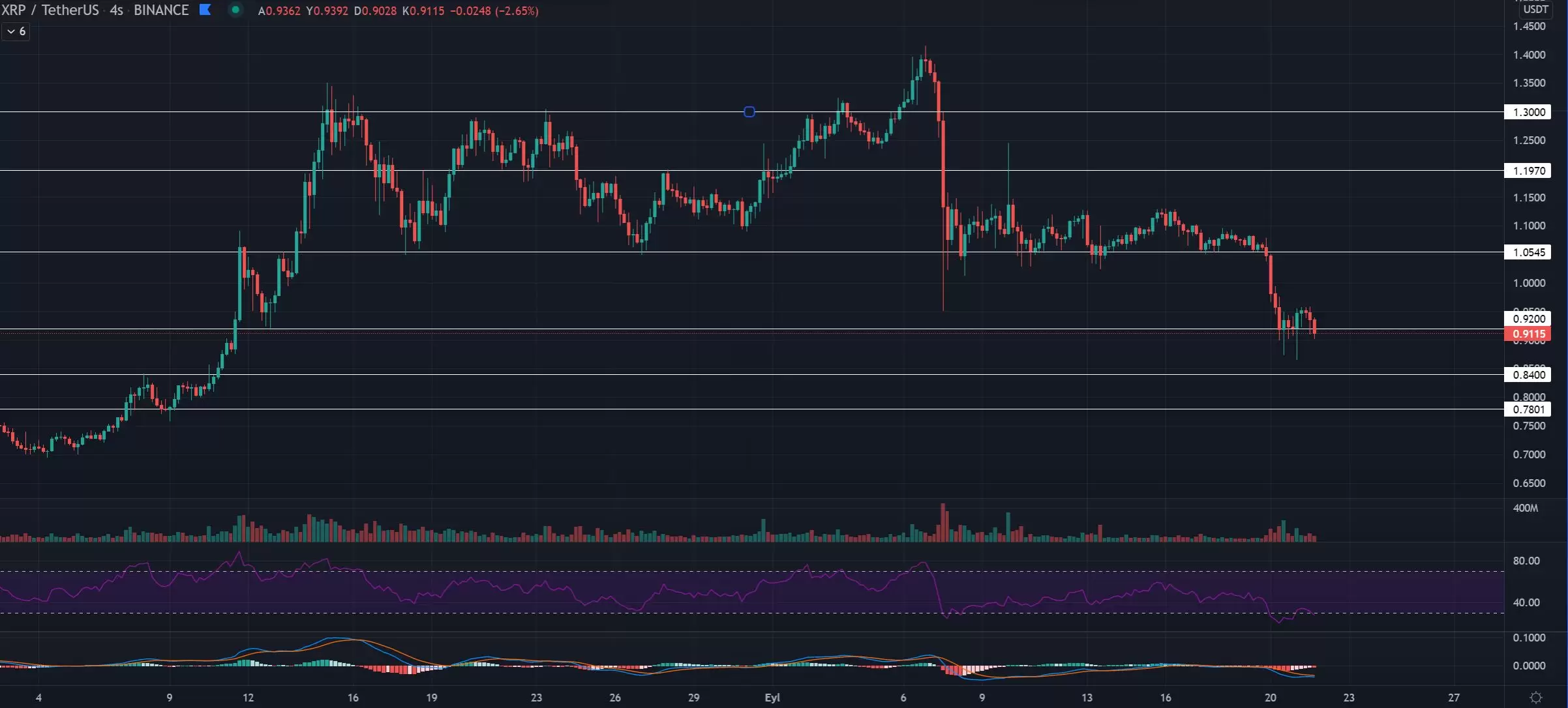Click the 4s interval label in title
The width and height of the screenshot is (1568, 708).
pyautogui.click(x=116, y=10)
